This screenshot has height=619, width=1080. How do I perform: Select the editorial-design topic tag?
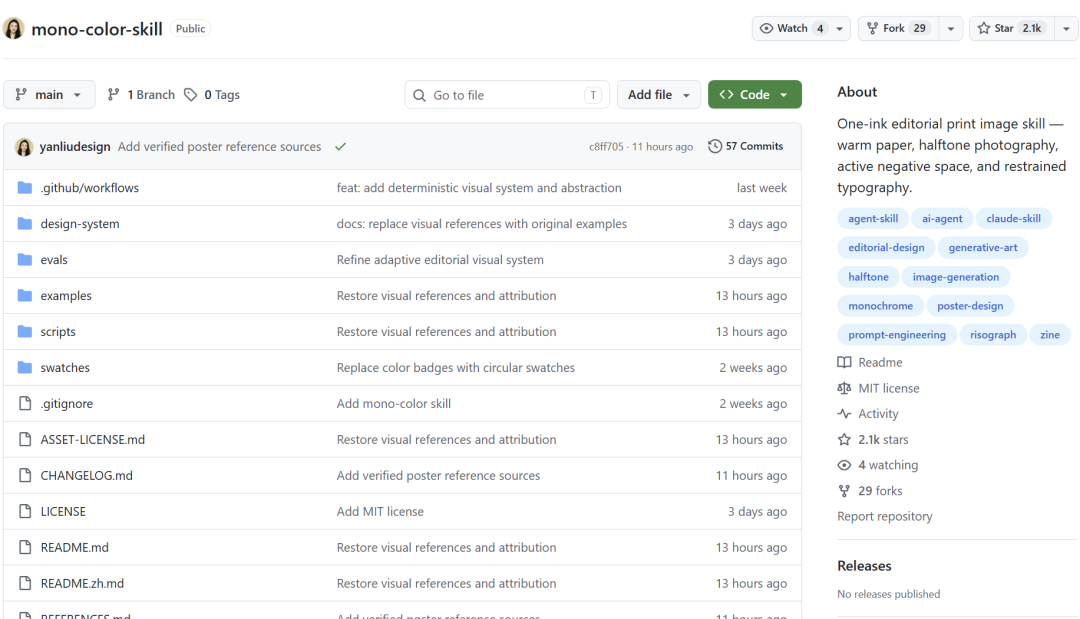click(x=886, y=248)
